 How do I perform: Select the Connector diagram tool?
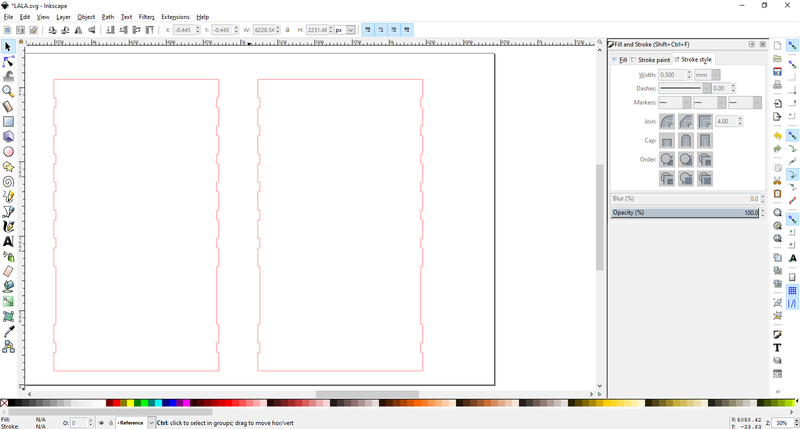pyautogui.click(x=8, y=347)
